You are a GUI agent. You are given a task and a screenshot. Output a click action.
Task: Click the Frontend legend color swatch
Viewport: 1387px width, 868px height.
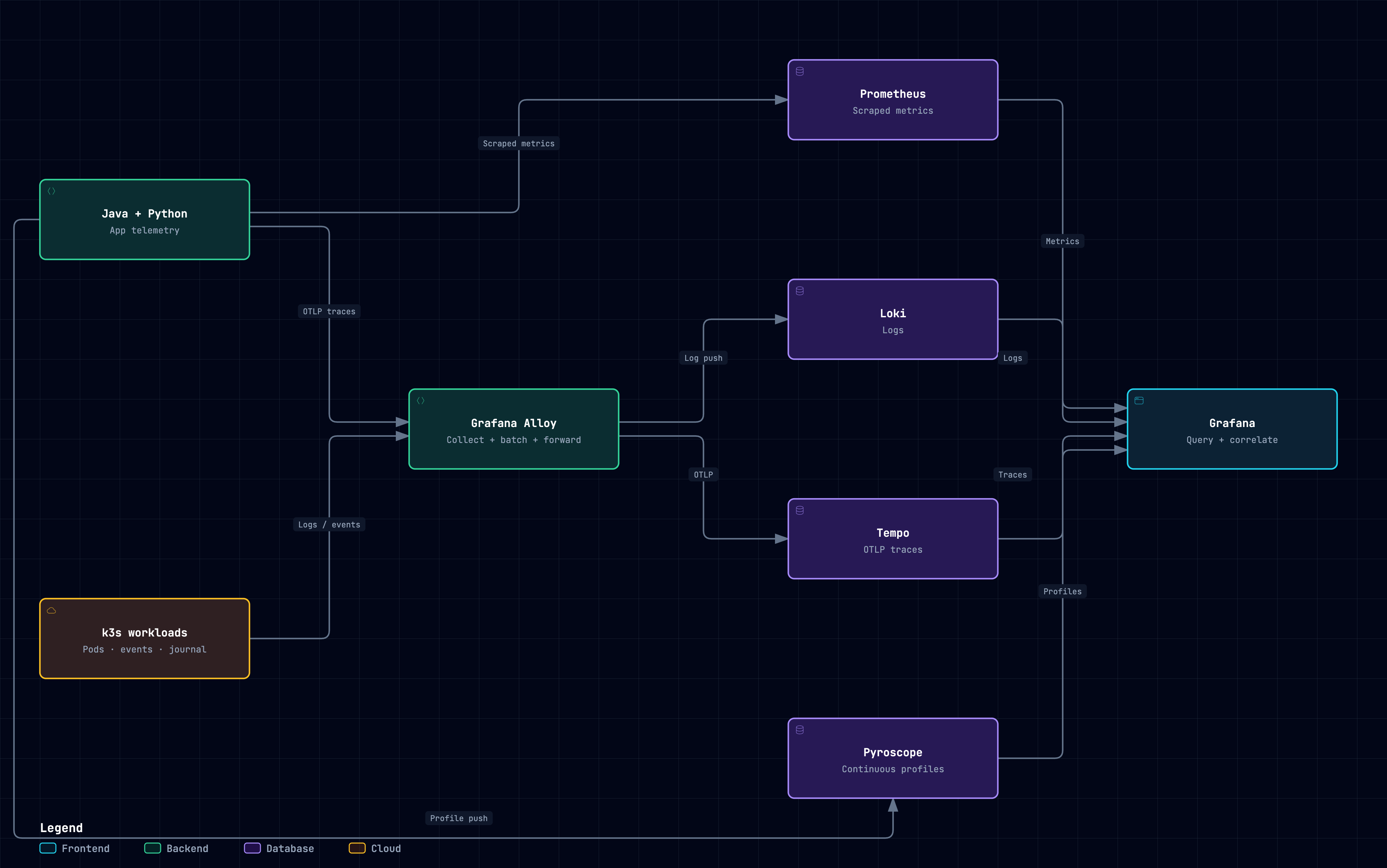click(x=48, y=848)
